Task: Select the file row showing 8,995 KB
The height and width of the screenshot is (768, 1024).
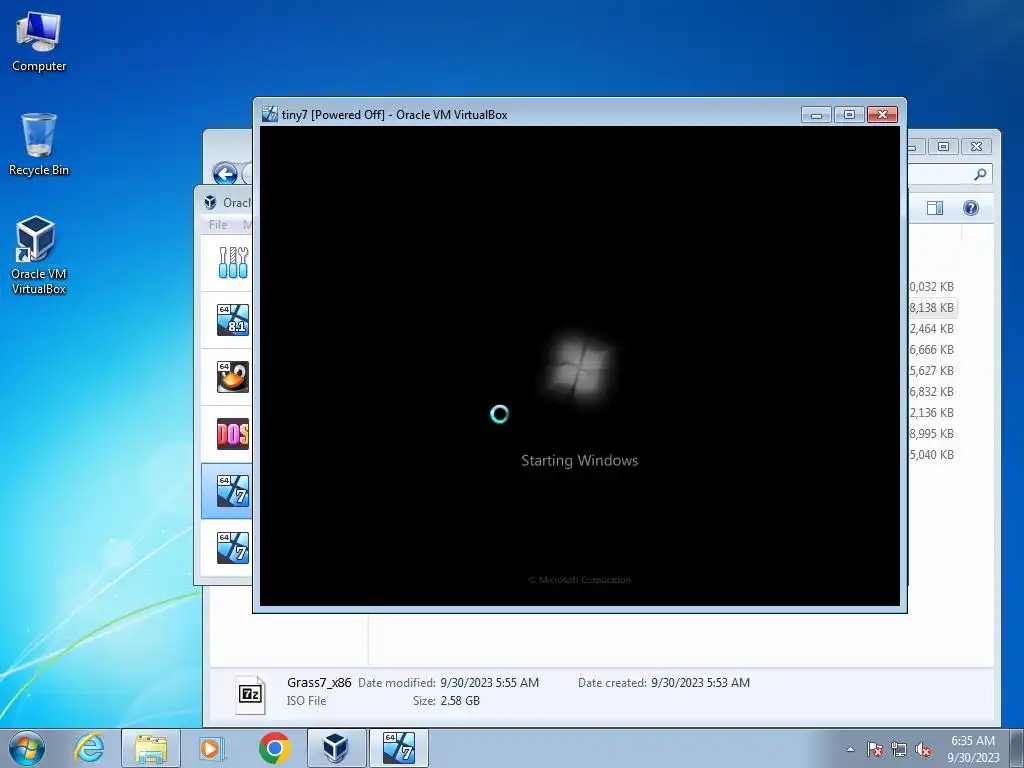Action: (x=931, y=434)
